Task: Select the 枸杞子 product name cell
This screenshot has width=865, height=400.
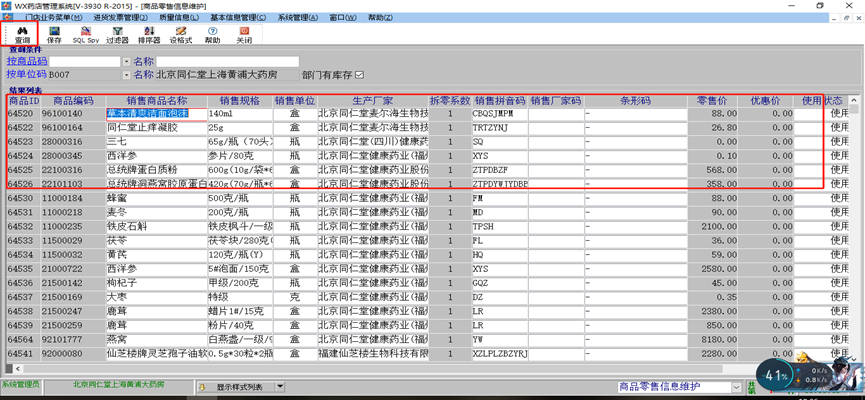Action: point(157,283)
